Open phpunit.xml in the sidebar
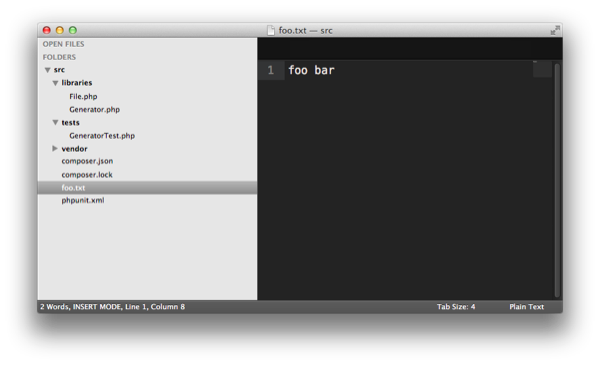600x365 pixels. (x=83, y=200)
